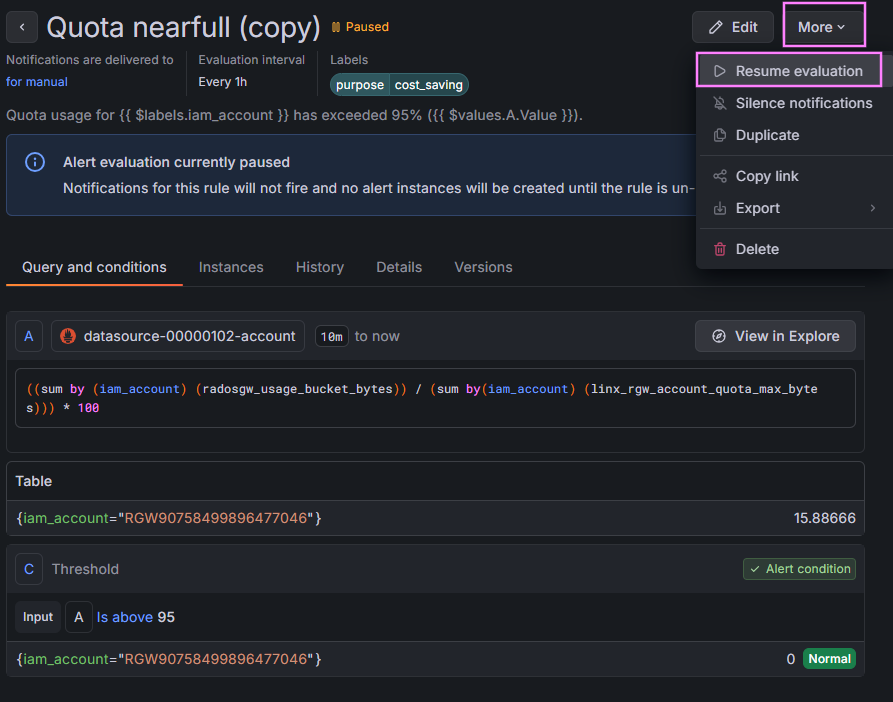The image size is (893, 702).
Task: Click the C threshold reference badge
Action: point(28,569)
